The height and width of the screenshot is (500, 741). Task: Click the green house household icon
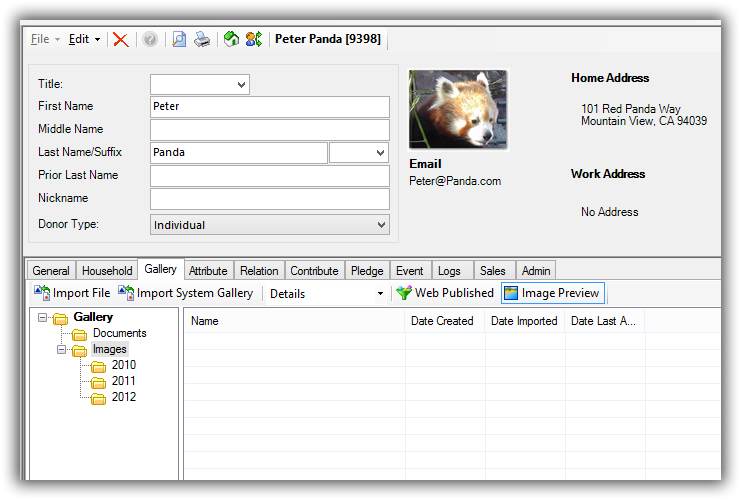pyautogui.click(x=231, y=40)
